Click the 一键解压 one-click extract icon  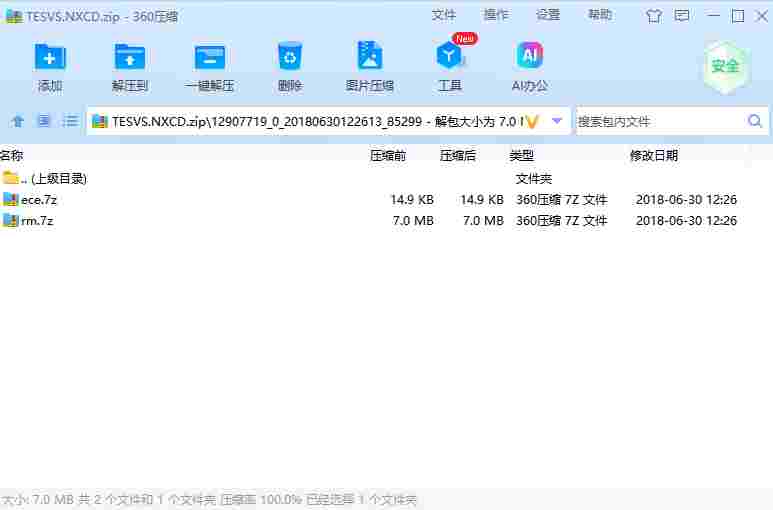click(210, 57)
